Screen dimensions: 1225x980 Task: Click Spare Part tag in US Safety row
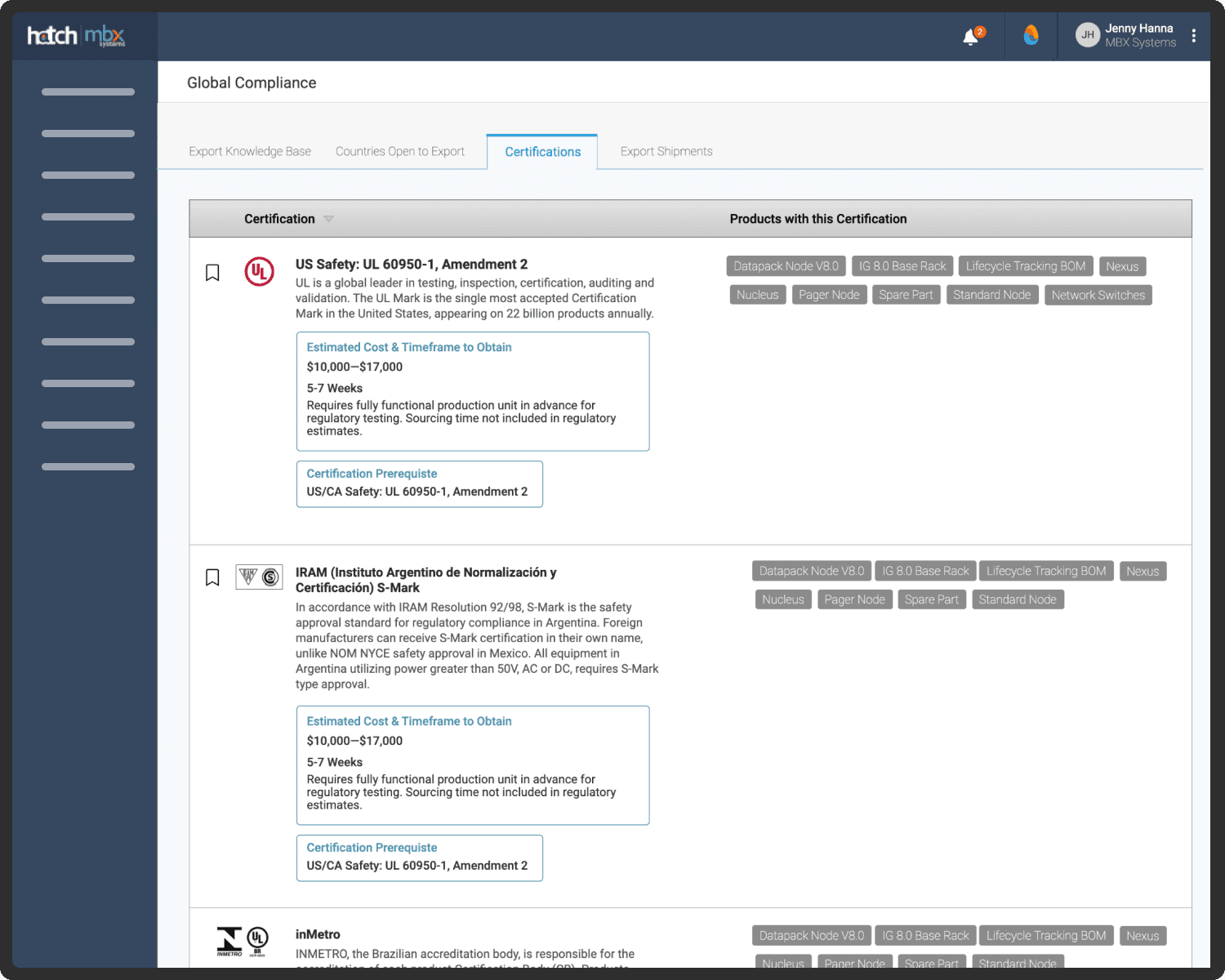click(x=906, y=295)
